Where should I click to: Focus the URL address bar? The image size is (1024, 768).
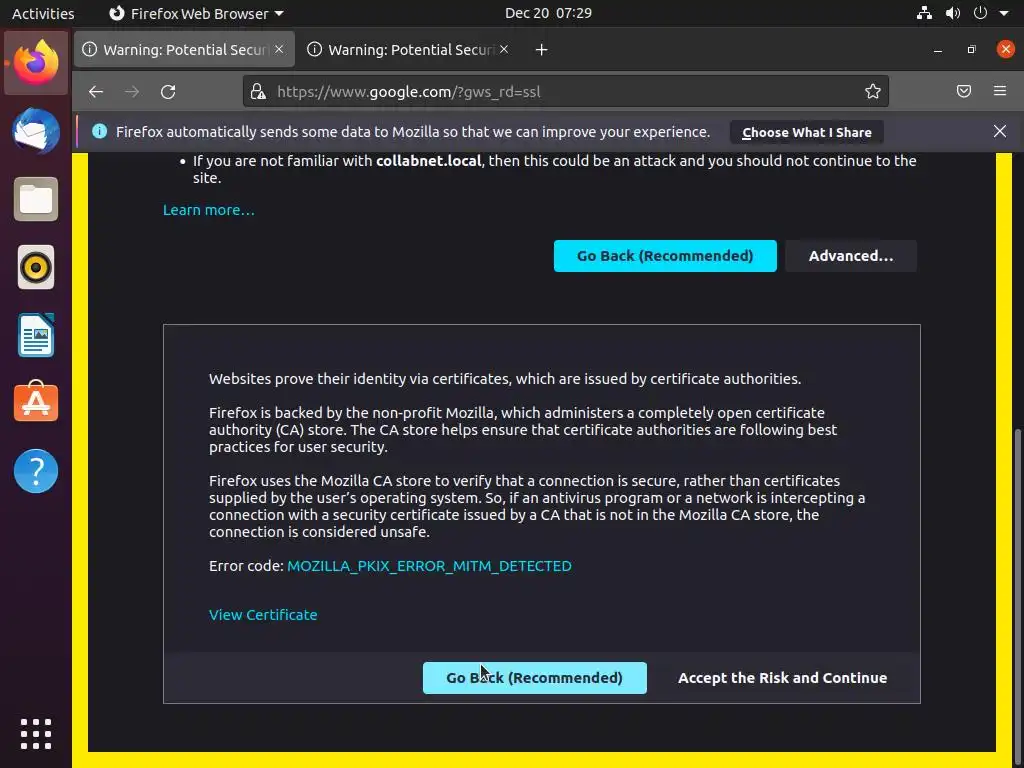(565, 91)
